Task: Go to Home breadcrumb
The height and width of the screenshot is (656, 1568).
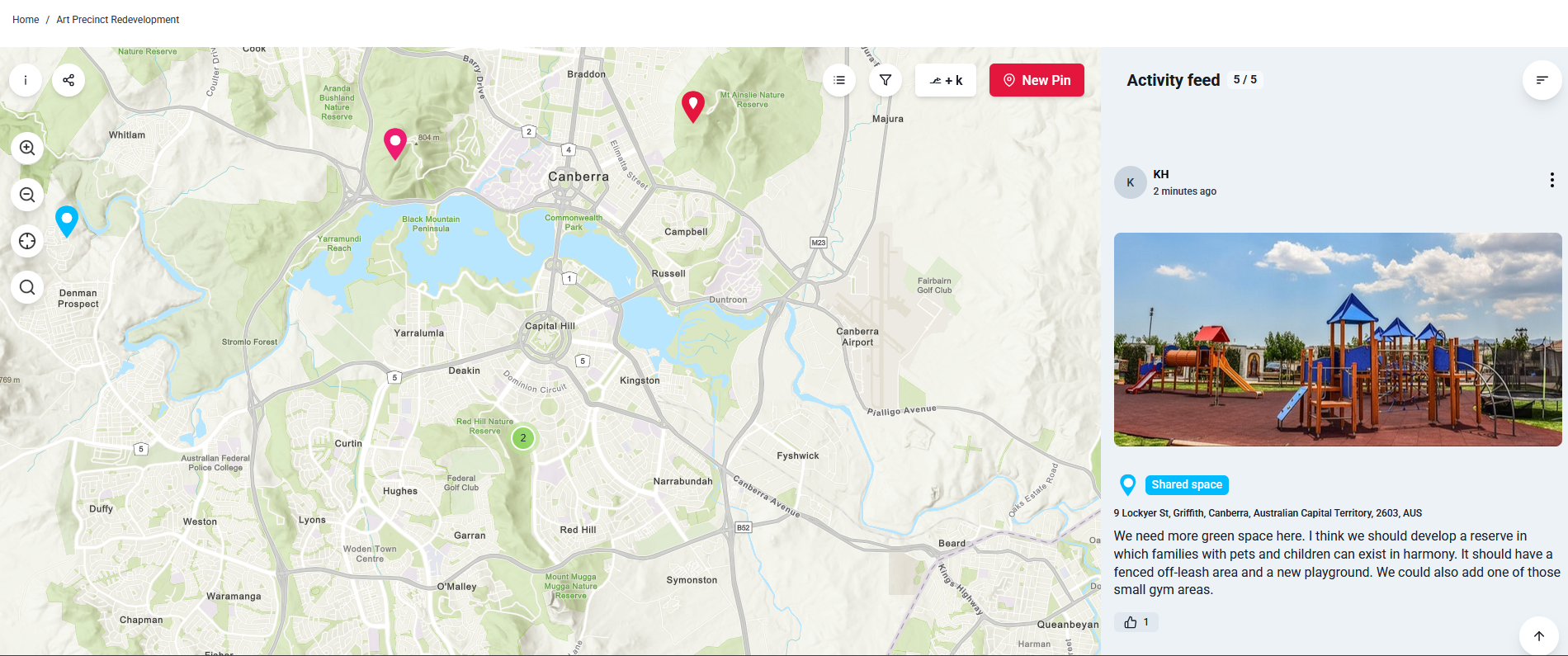Action: [x=26, y=20]
